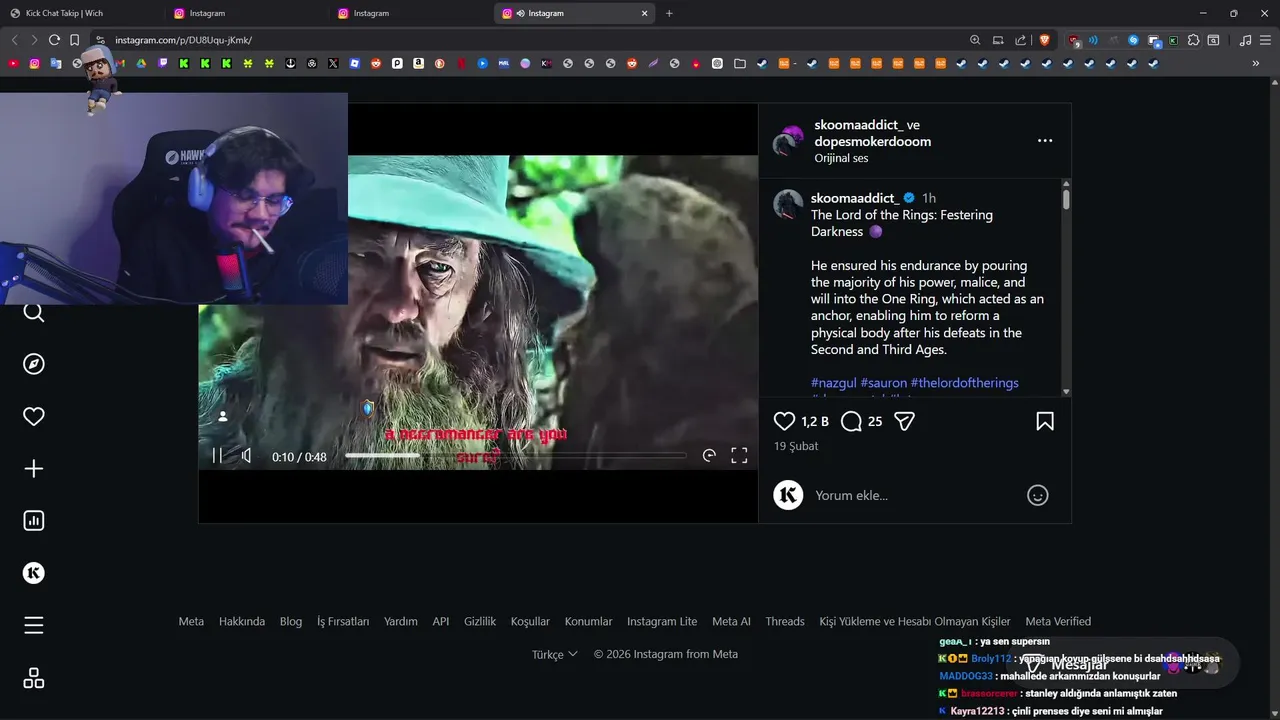The width and height of the screenshot is (1280, 720).
Task: Open the Instagram bookmark icon
Action: [34, 64]
